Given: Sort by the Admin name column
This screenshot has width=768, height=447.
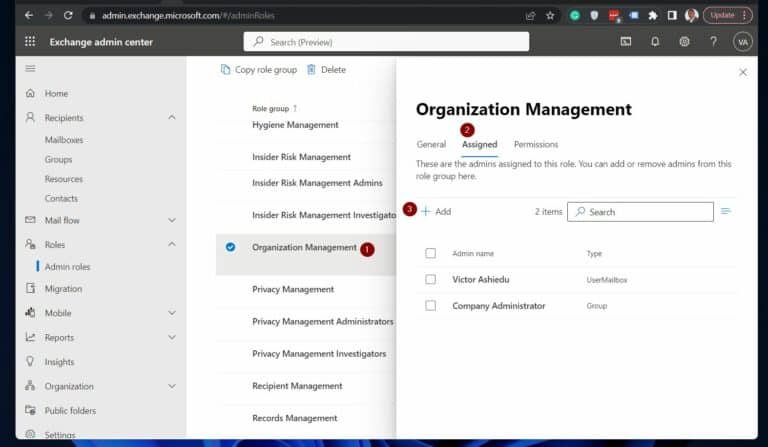Looking at the screenshot, I should click(x=473, y=254).
